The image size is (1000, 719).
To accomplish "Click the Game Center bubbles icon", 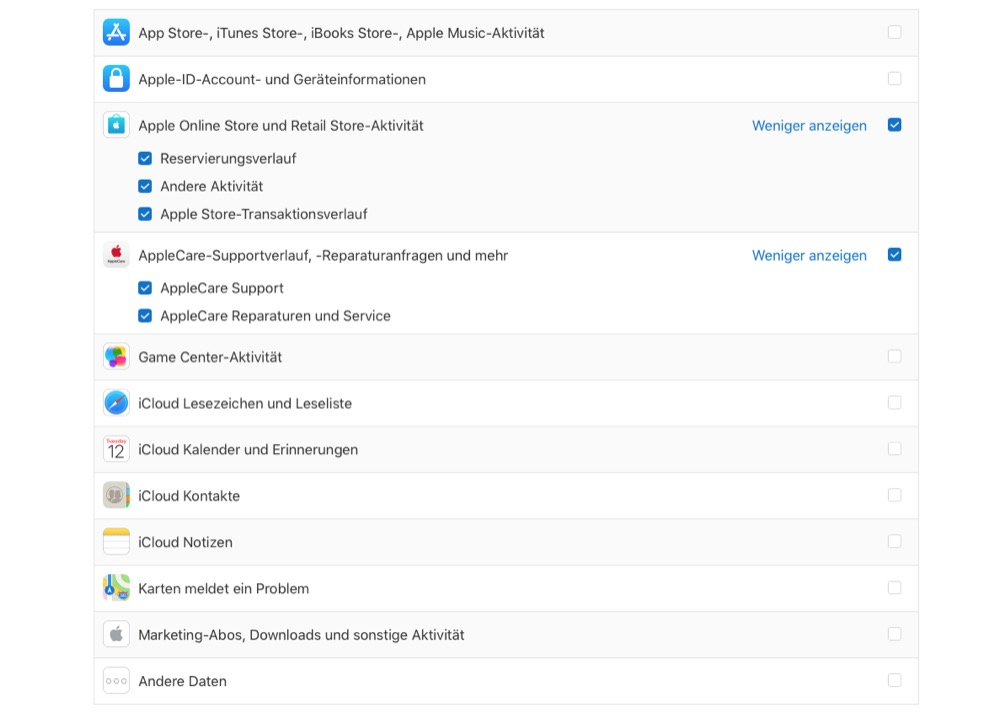I will [x=116, y=357].
